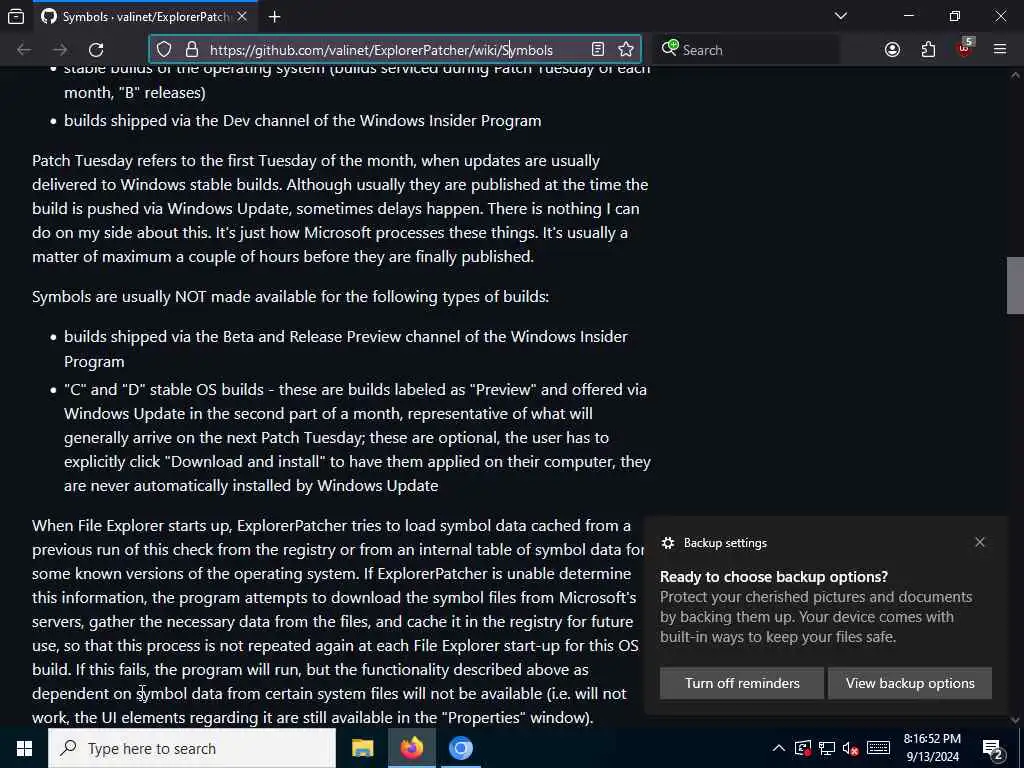Click the Type here to search box

192,748
